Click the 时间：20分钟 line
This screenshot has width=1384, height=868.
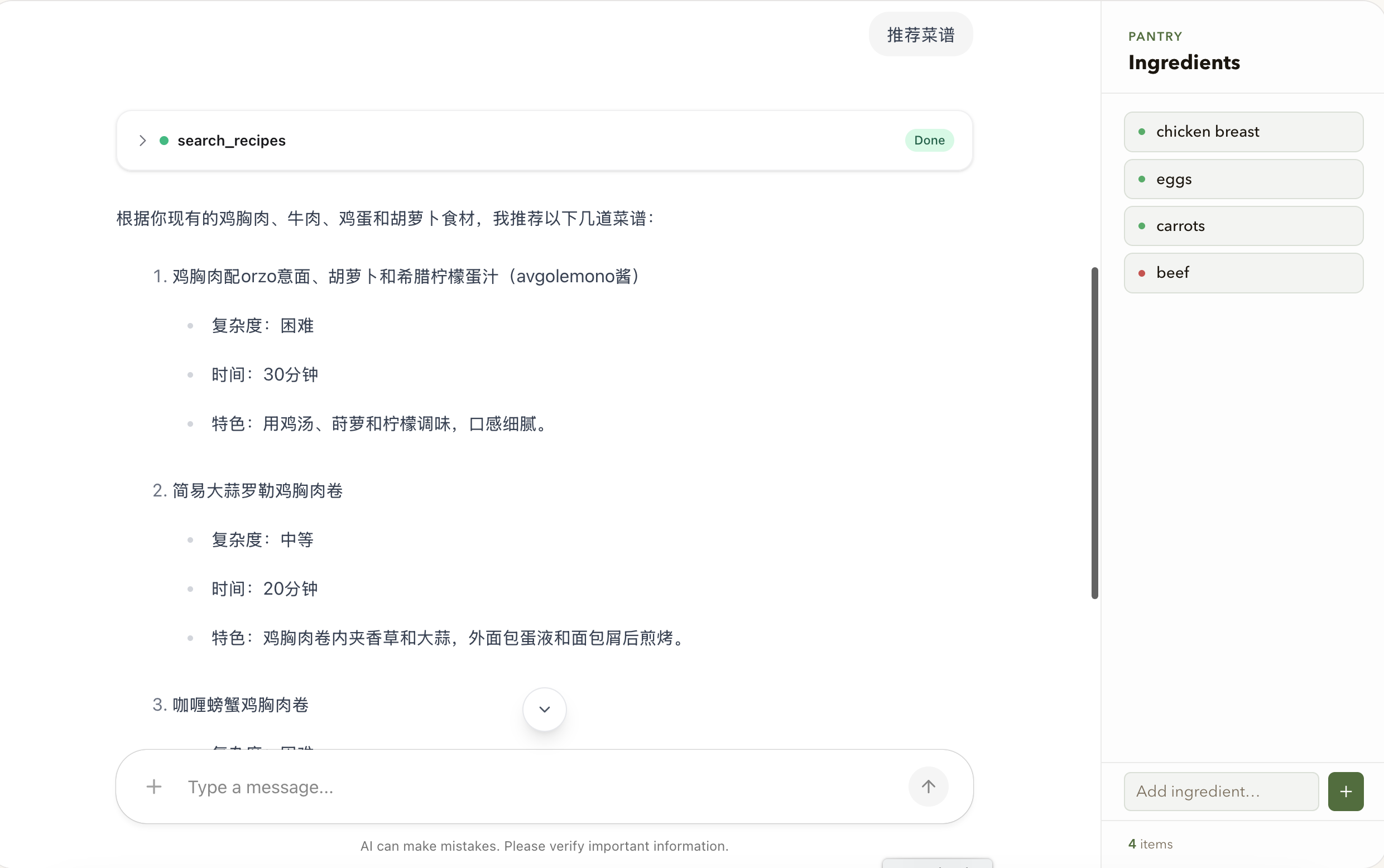(x=264, y=589)
